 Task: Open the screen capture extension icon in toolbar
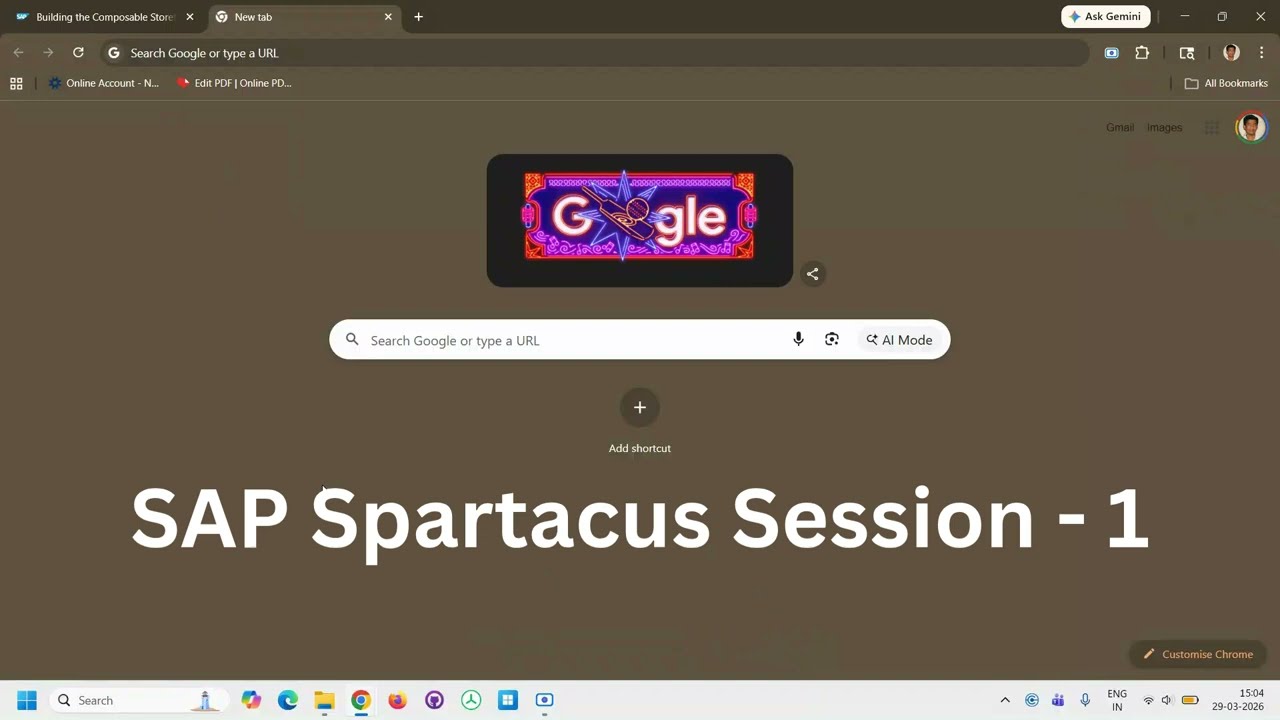click(x=1111, y=53)
